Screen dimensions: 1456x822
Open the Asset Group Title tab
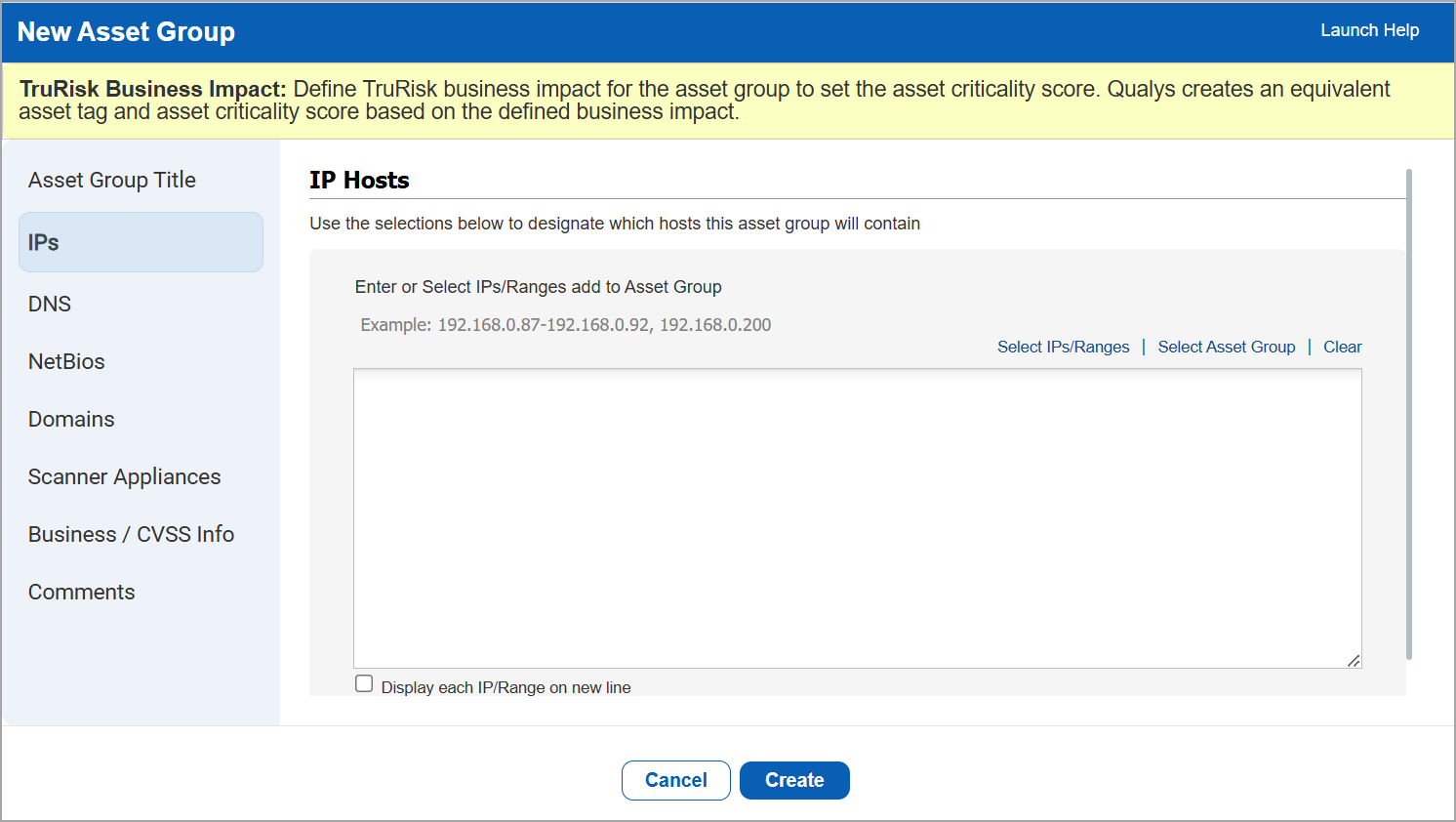click(112, 180)
